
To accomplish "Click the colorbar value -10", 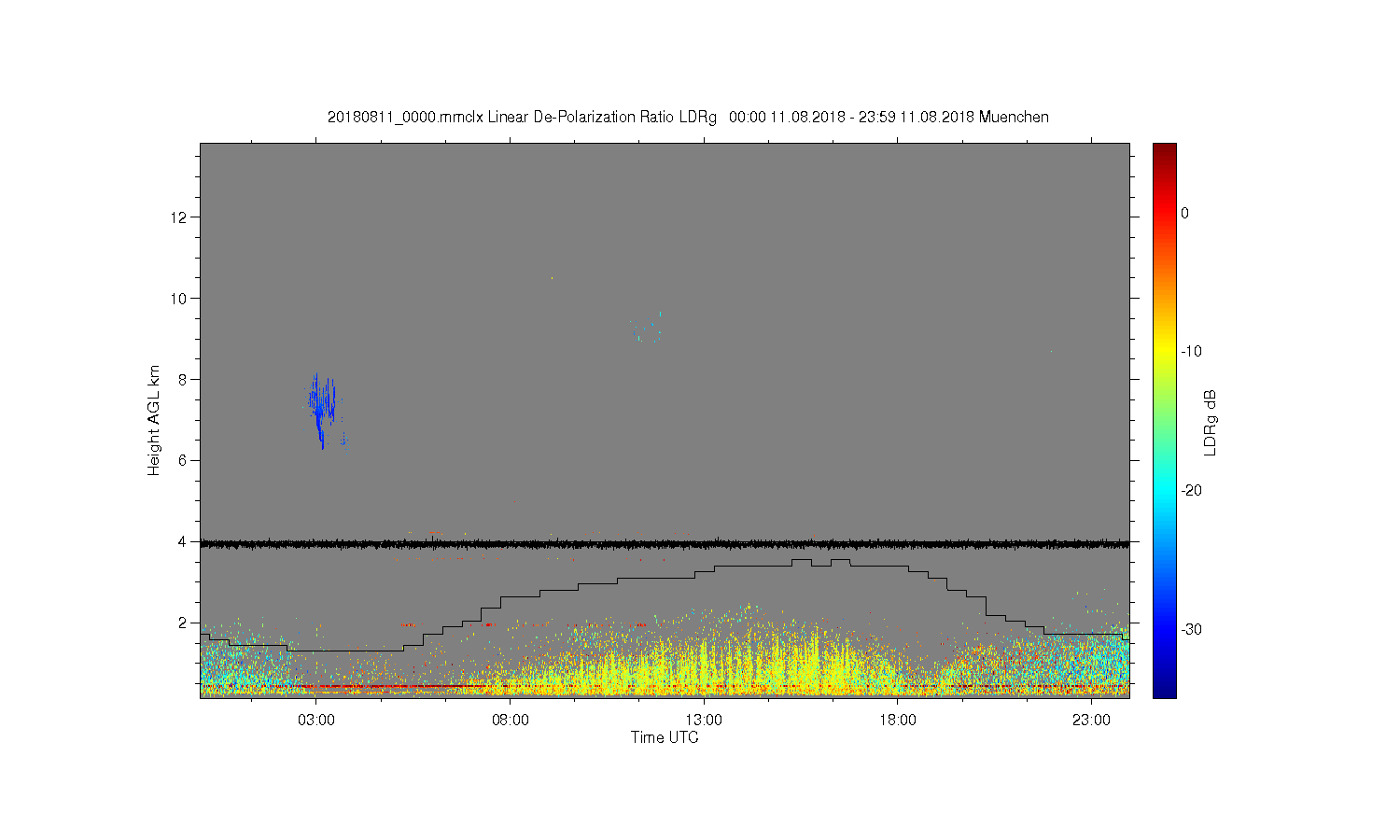I will click(1191, 351).
